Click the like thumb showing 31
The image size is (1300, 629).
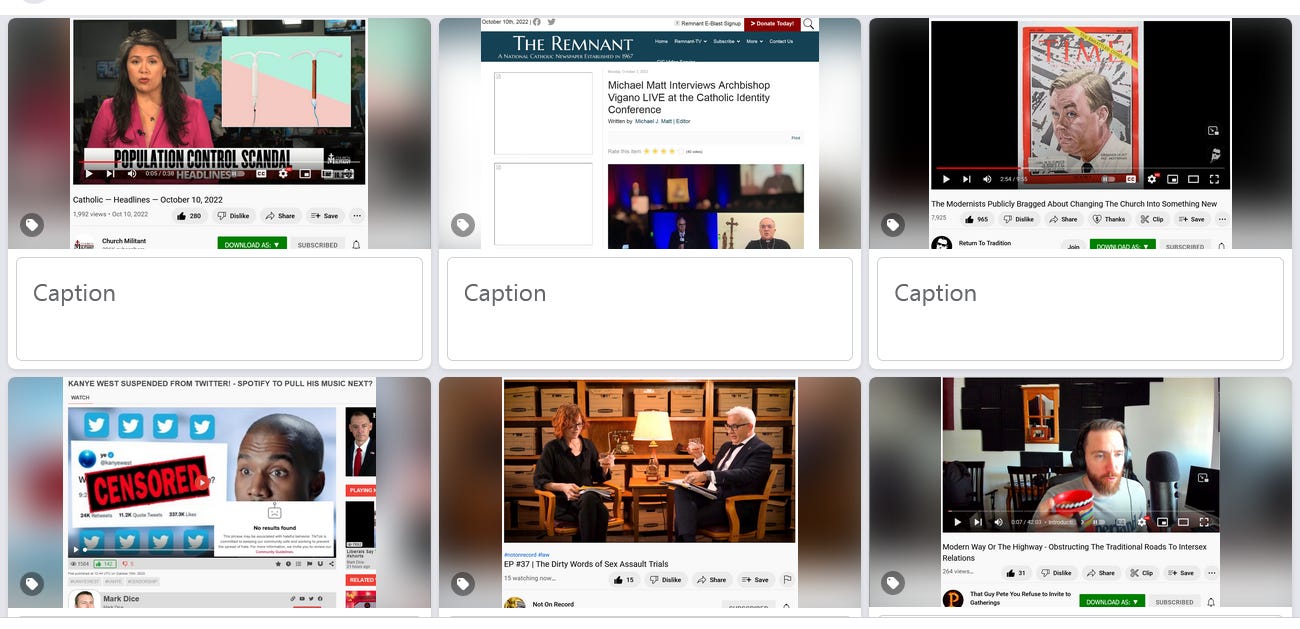(1015, 573)
